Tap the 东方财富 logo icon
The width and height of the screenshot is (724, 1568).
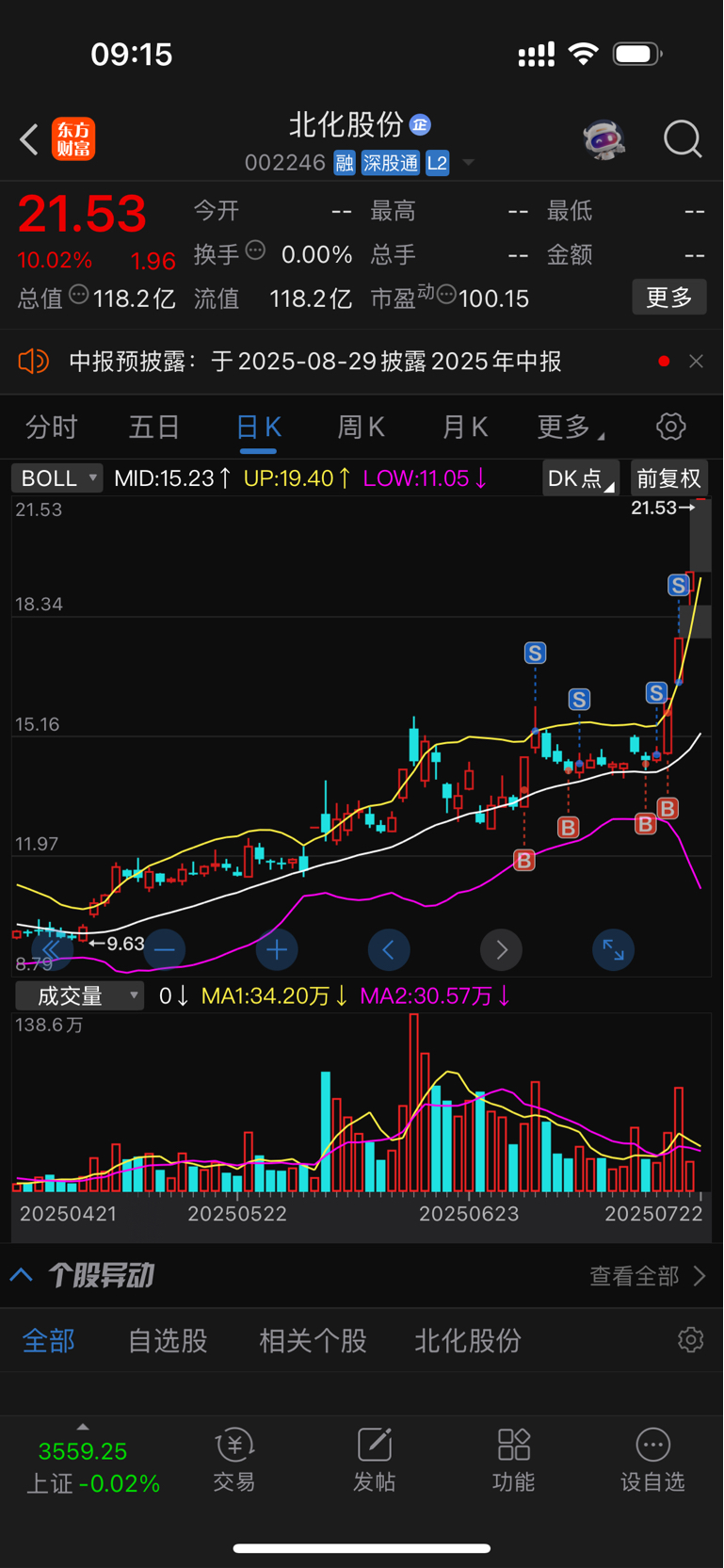point(73,139)
